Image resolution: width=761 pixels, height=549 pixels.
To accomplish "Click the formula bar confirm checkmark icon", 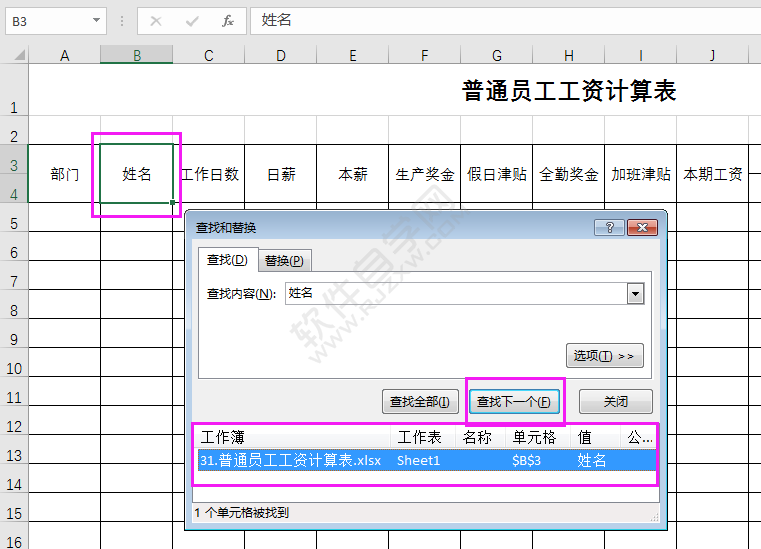I will pyautogui.click(x=192, y=21).
